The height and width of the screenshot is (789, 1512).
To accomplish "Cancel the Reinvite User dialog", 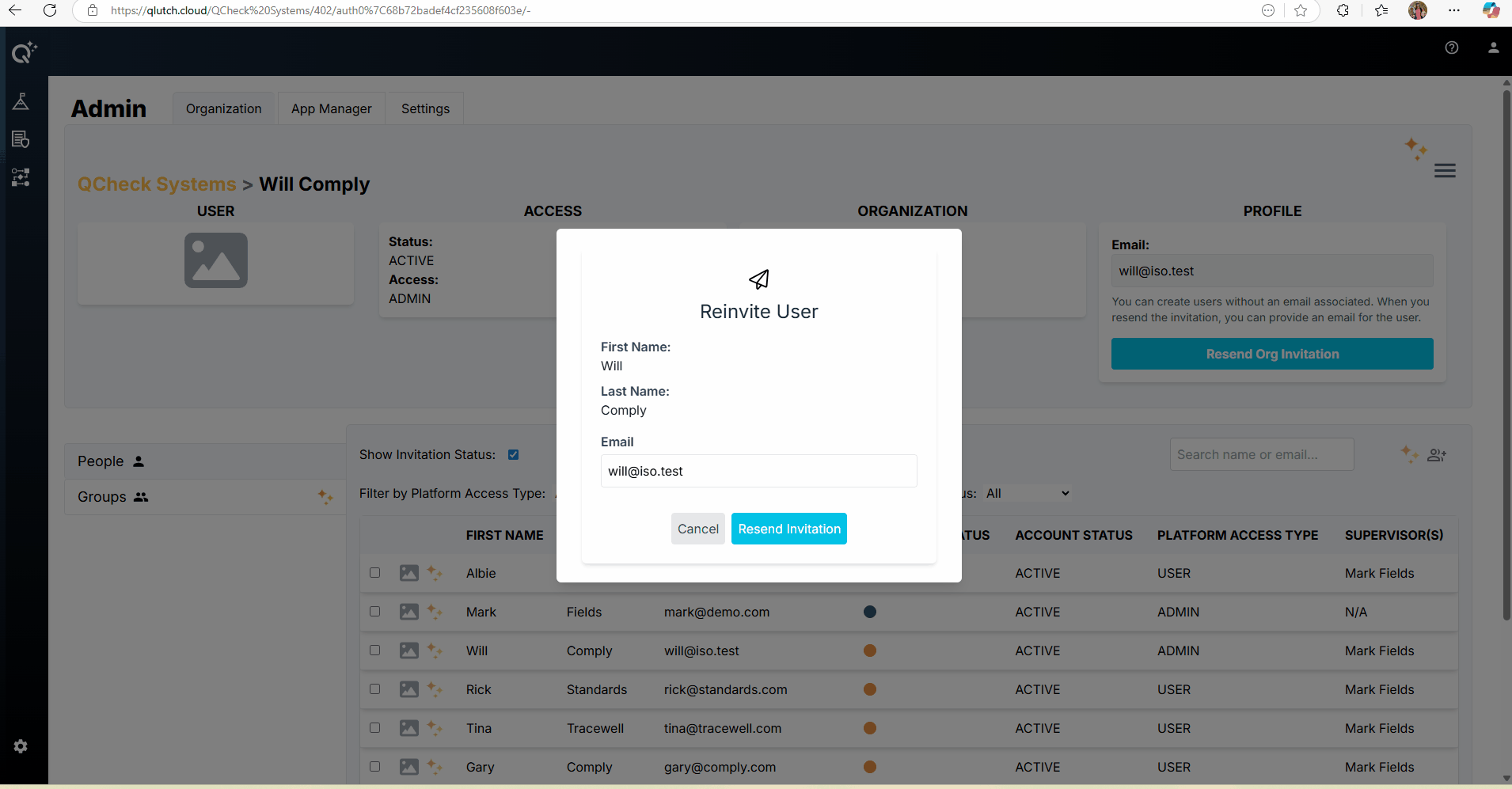I will (x=697, y=529).
